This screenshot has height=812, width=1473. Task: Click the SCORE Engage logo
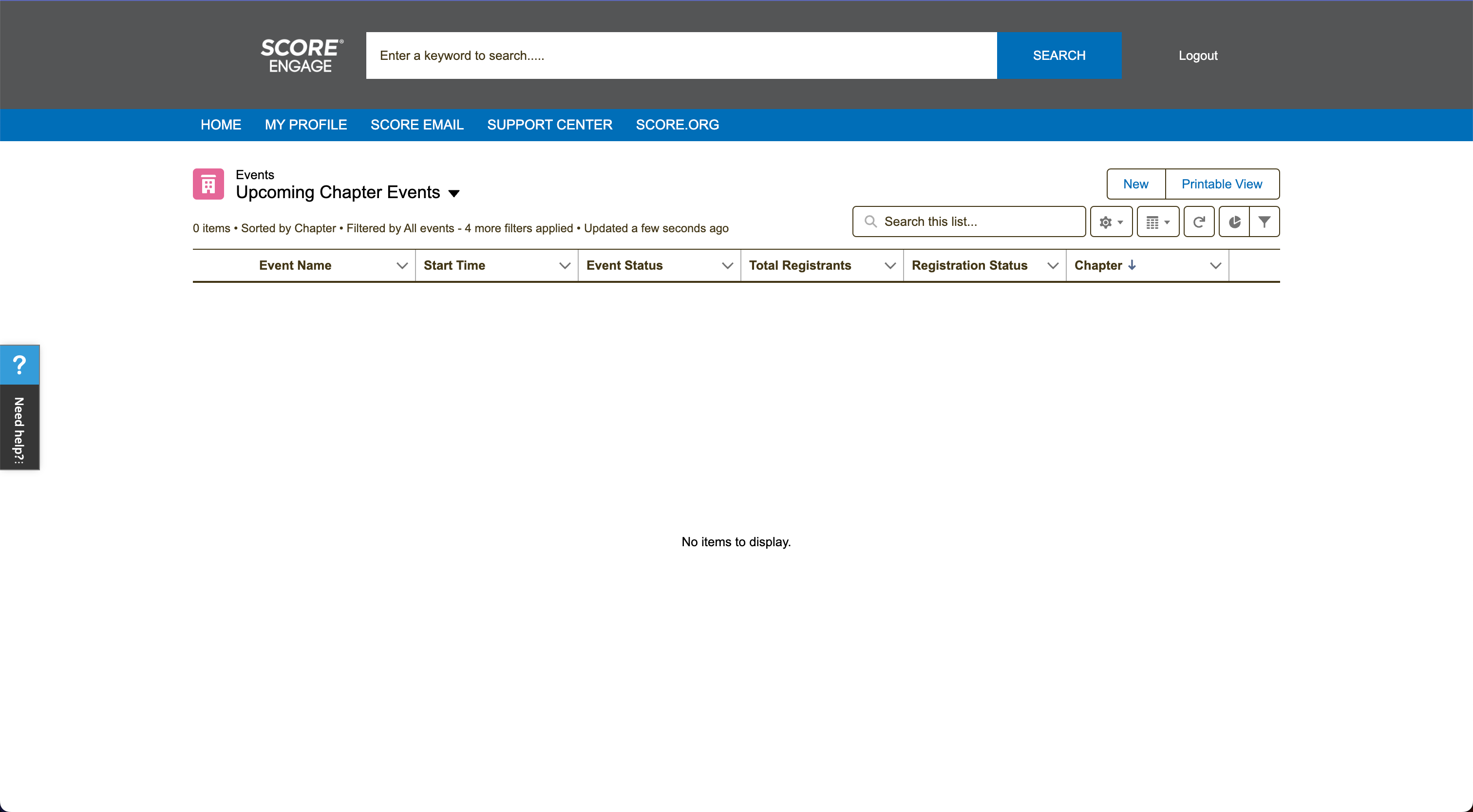[302, 55]
